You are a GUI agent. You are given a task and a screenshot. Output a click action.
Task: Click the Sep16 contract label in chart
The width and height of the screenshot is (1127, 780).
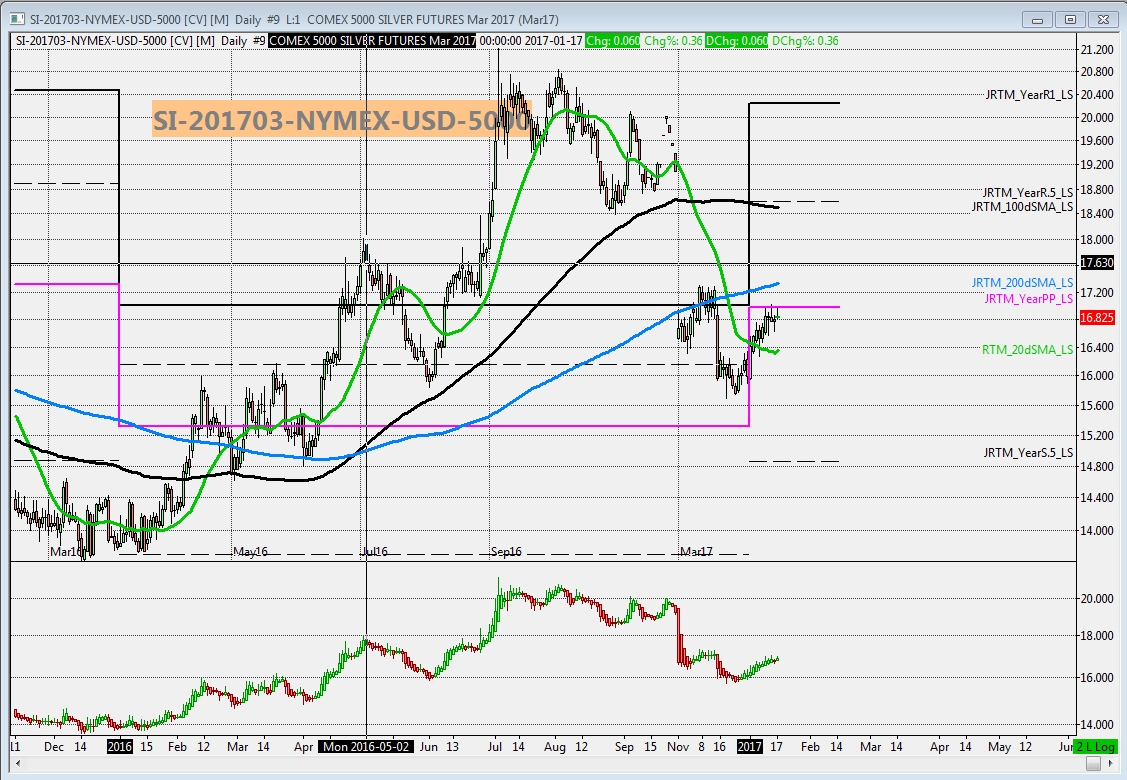(506, 551)
